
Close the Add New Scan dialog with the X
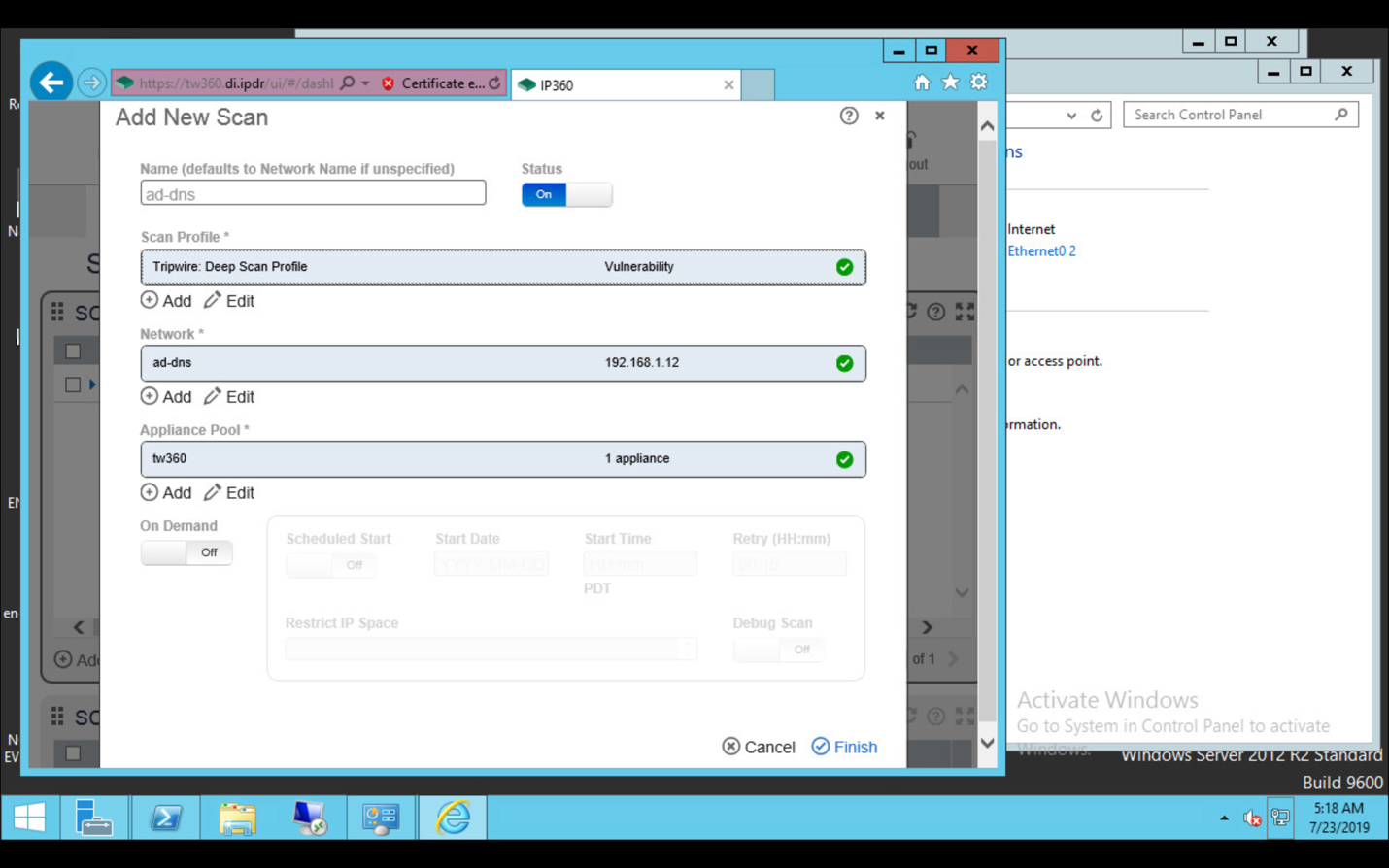(x=880, y=116)
